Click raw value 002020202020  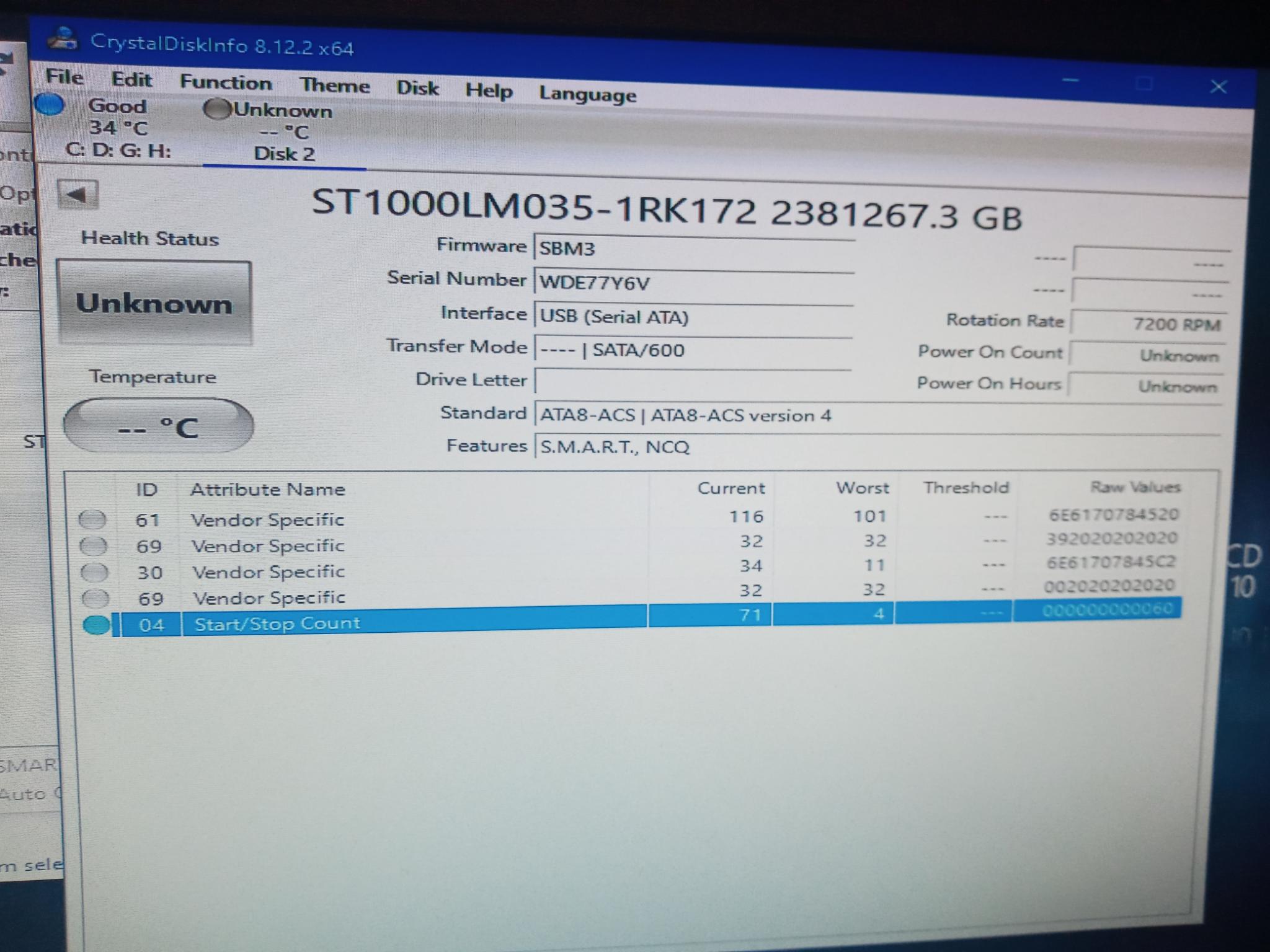coord(1110,585)
